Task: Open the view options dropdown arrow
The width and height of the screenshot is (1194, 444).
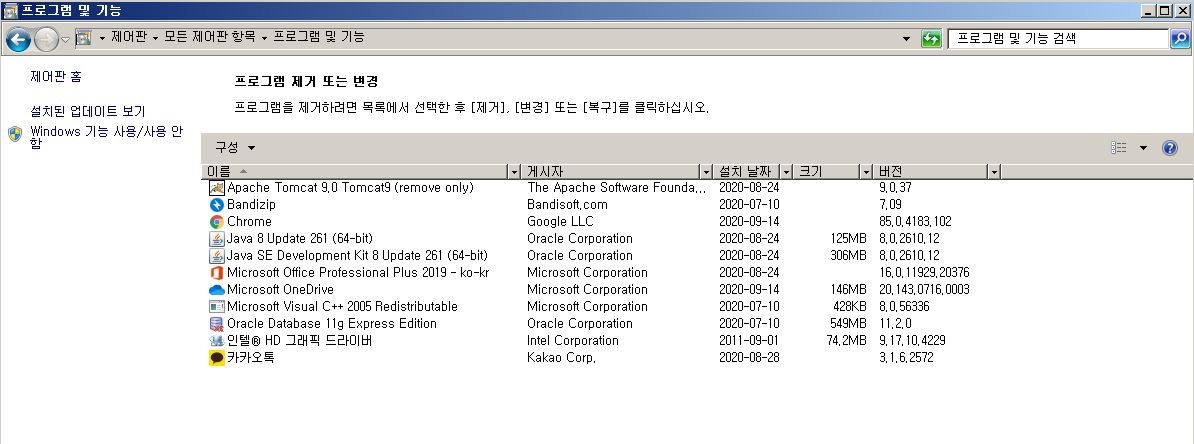Action: tap(1143, 148)
